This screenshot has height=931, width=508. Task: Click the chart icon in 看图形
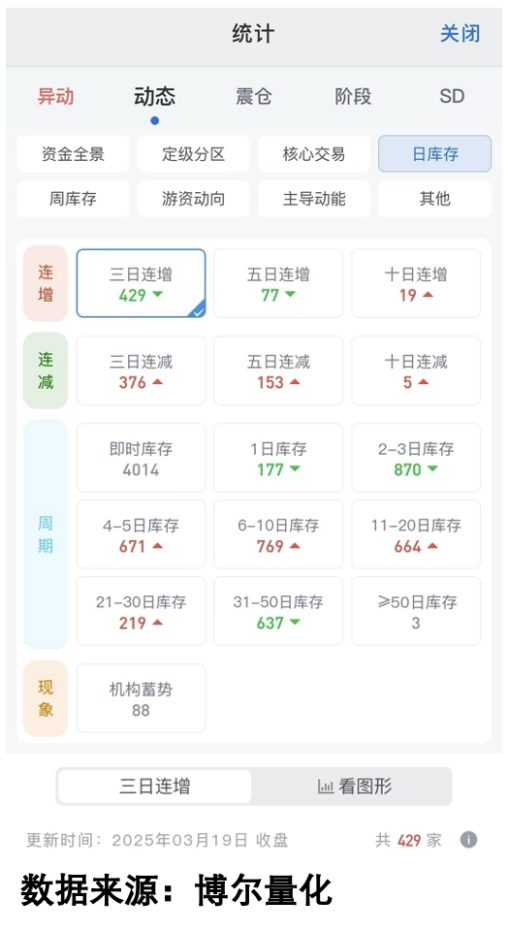tap(326, 787)
